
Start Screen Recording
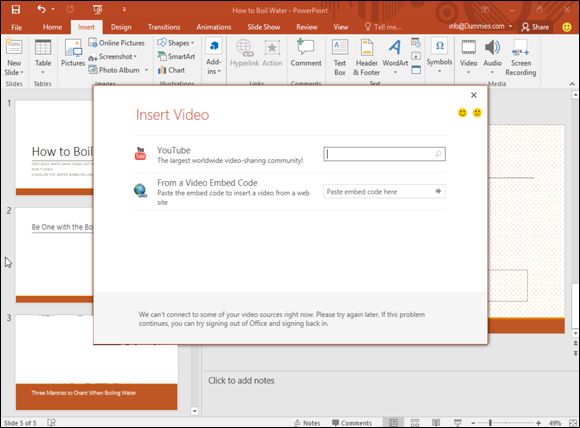tap(521, 57)
